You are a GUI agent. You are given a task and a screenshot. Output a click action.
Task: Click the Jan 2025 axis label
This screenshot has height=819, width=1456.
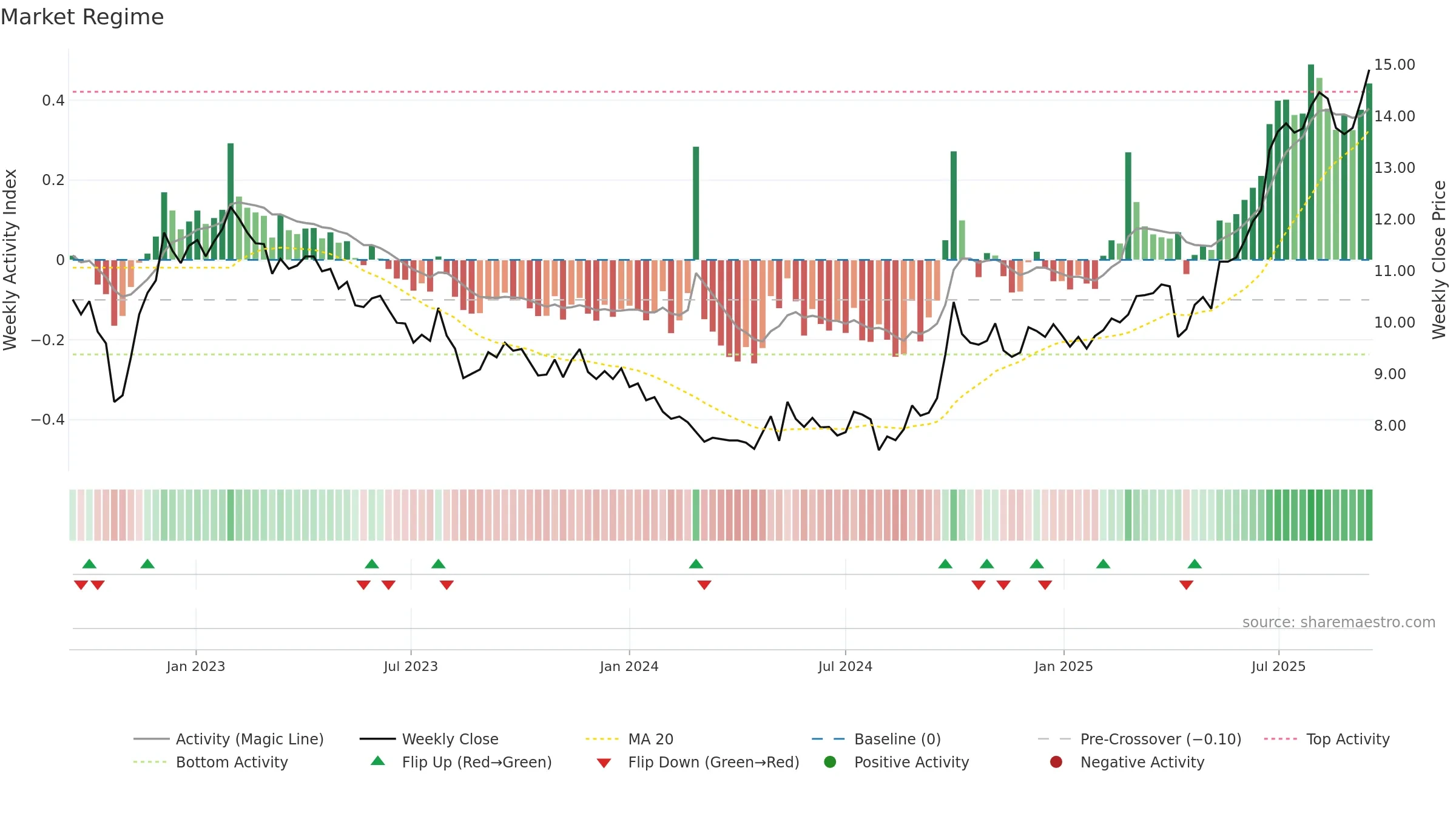(x=1063, y=666)
